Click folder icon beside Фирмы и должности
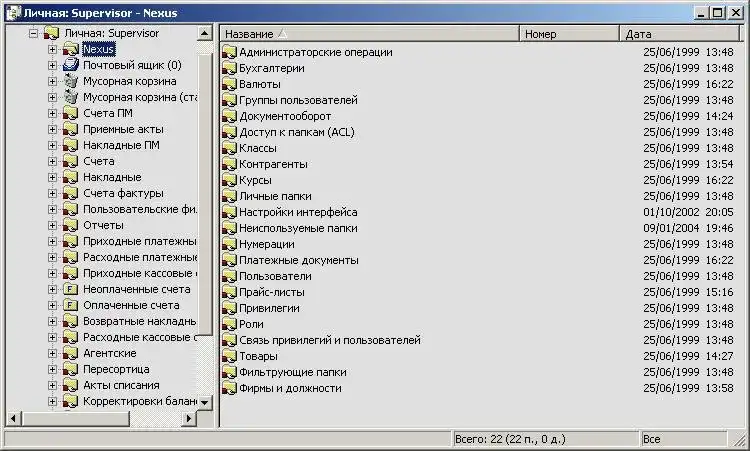 click(x=230, y=388)
